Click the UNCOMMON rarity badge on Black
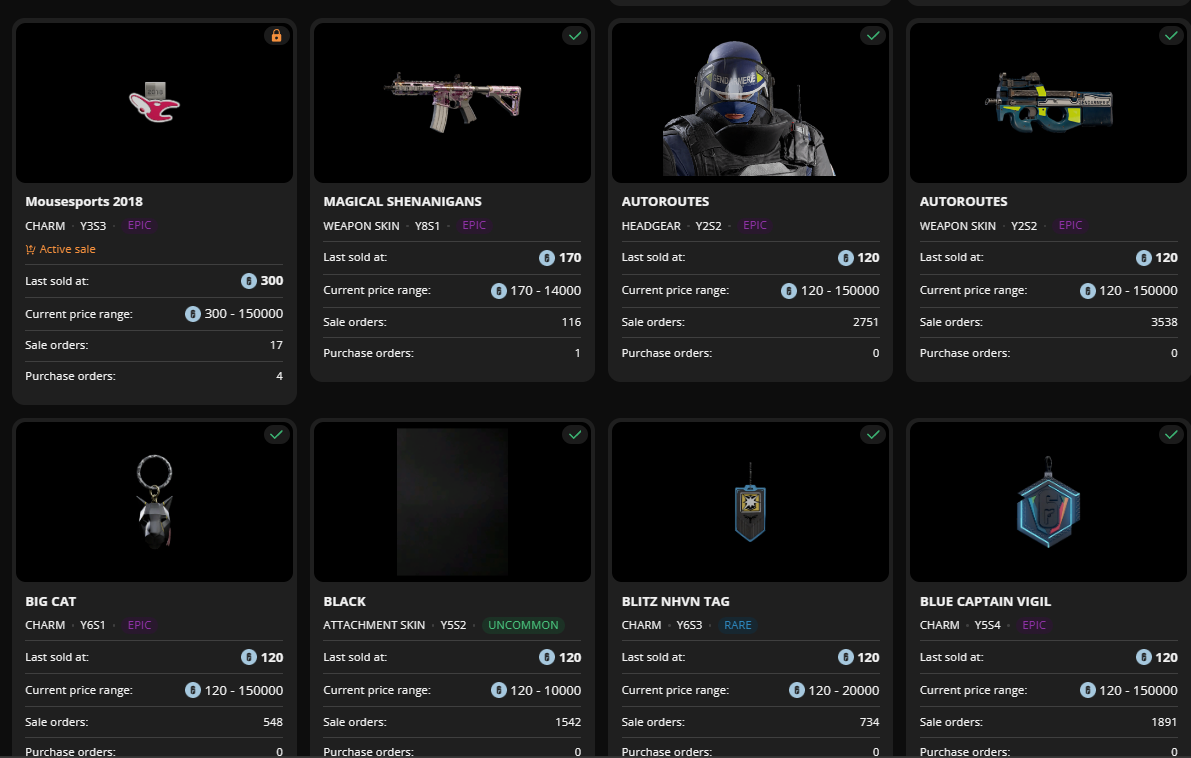The image size is (1191, 758). [x=523, y=625]
